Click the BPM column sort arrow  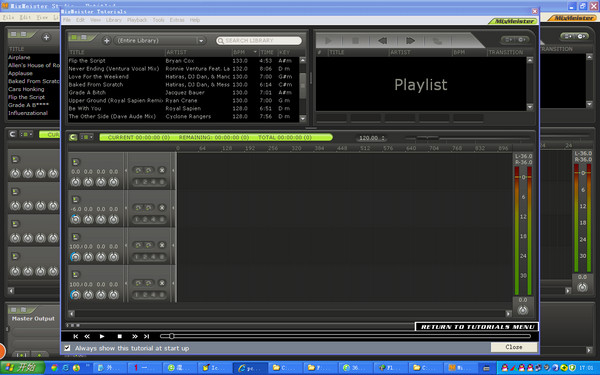(x=255, y=52)
